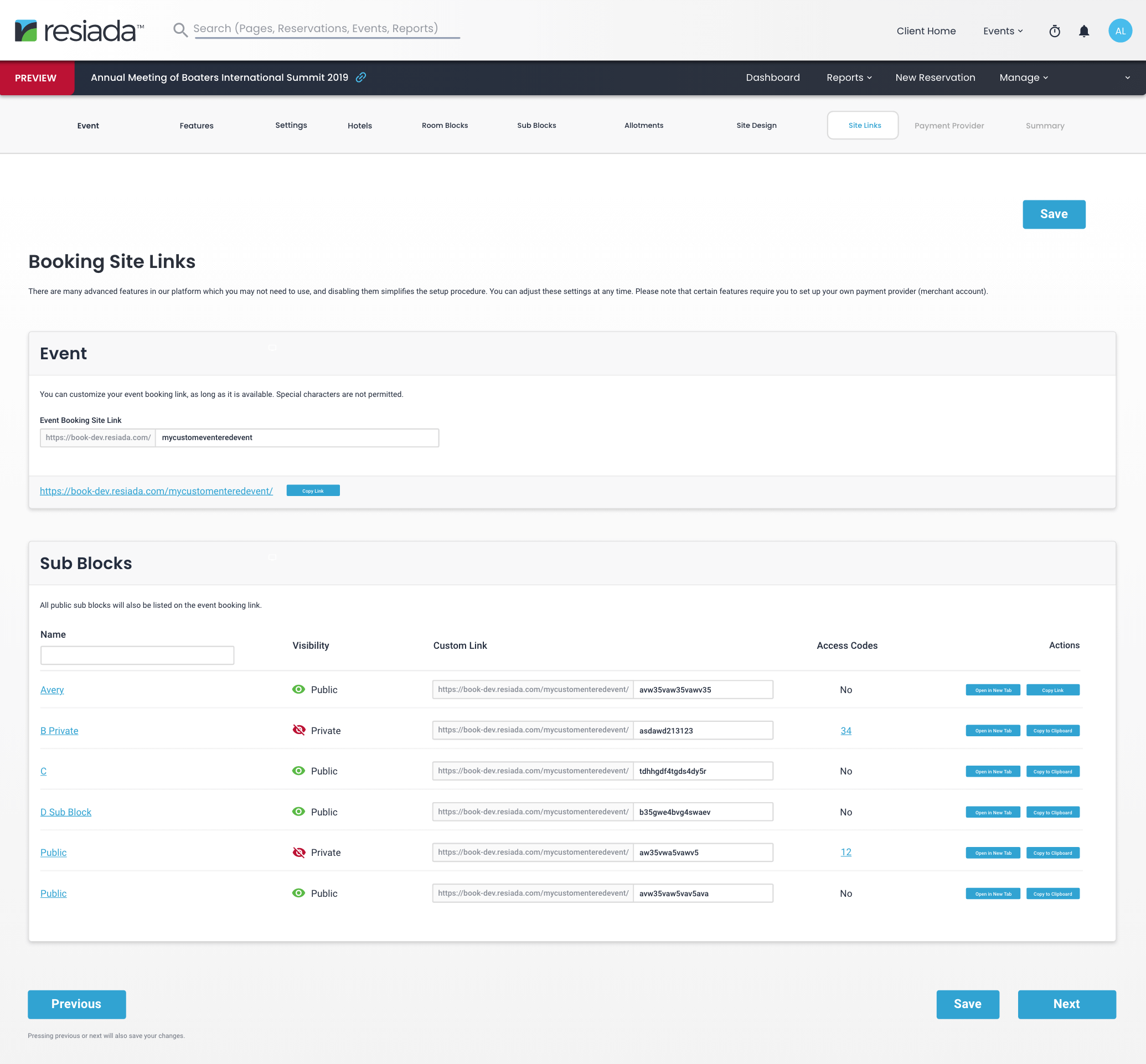1146x1064 pixels.
Task: Expand the Reports dropdown
Action: (x=849, y=78)
